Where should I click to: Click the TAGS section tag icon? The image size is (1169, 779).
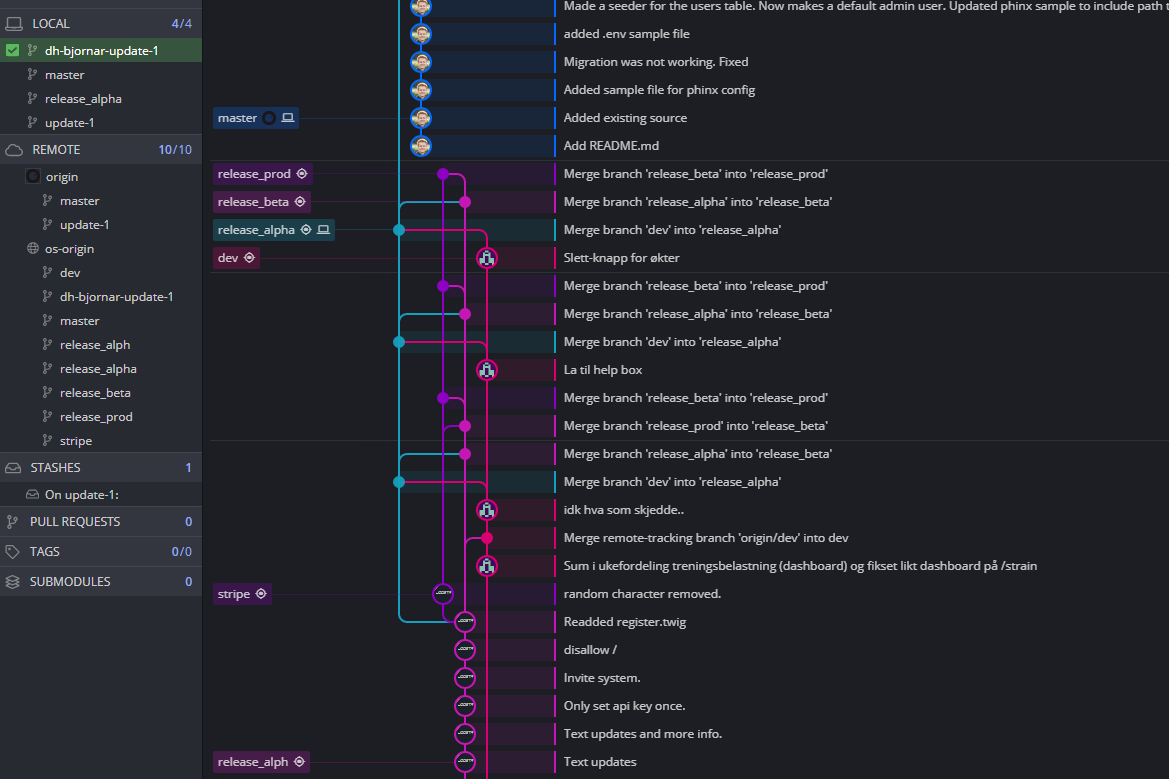coord(12,552)
